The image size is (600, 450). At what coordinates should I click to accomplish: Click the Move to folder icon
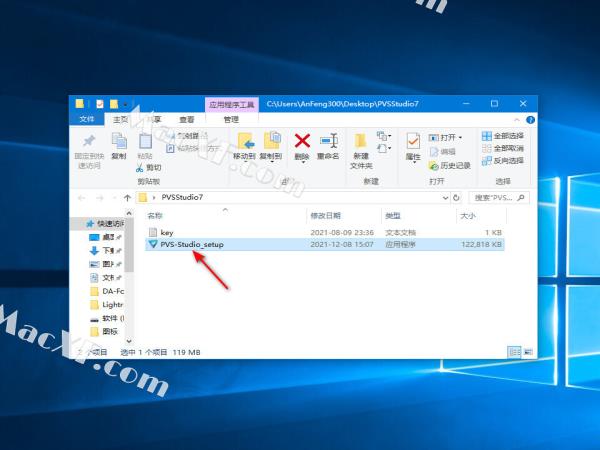click(x=245, y=141)
